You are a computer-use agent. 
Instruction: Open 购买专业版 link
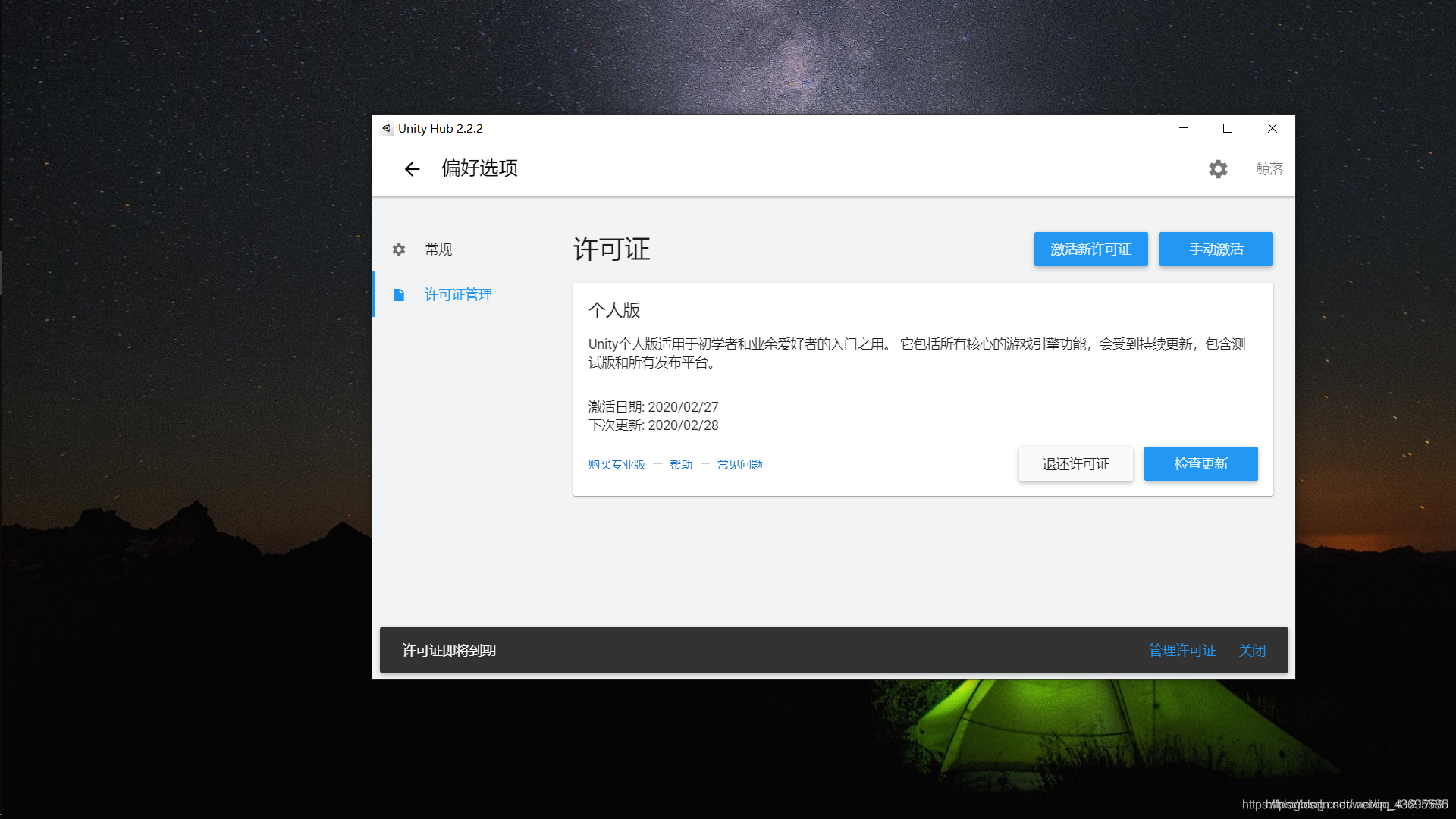(x=617, y=465)
